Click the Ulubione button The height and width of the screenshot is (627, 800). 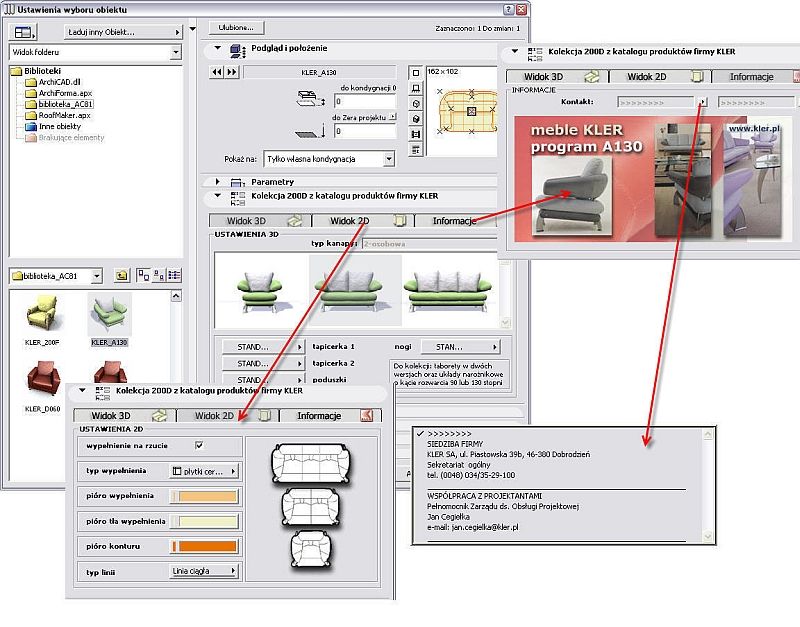click(236, 28)
